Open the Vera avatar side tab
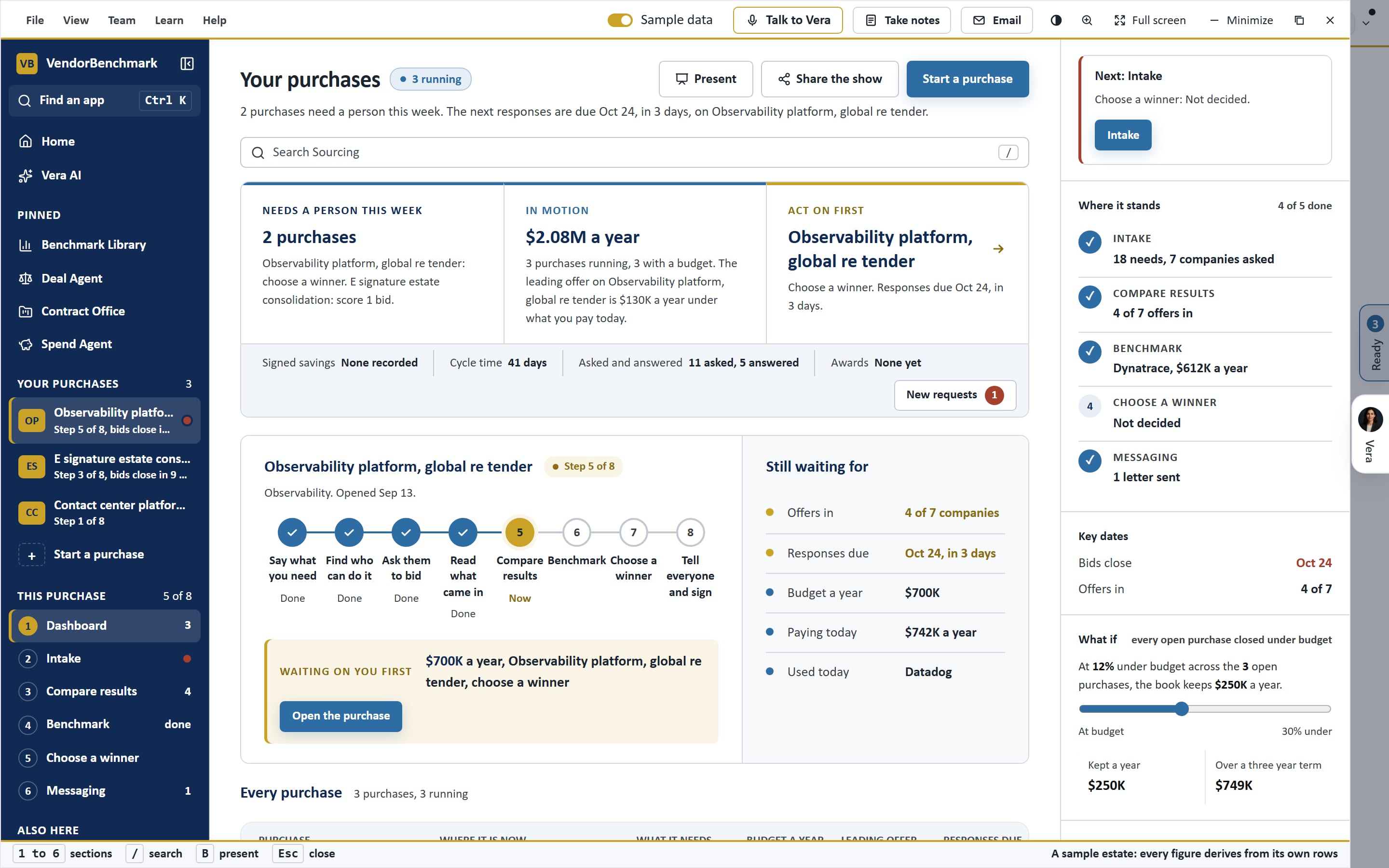 tap(1370, 434)
